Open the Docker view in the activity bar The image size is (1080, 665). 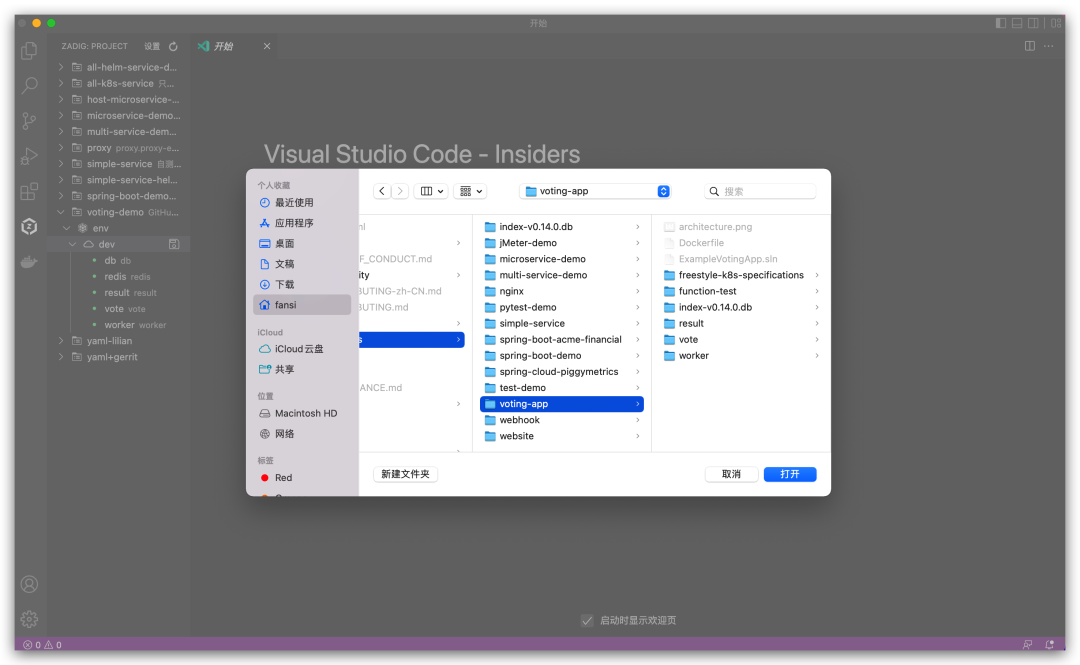click(x=29, y=262)
